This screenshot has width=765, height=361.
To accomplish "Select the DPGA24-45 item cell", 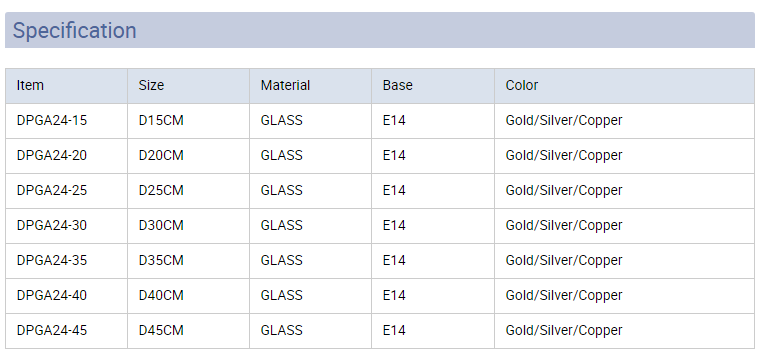I will tap(66, 331).
